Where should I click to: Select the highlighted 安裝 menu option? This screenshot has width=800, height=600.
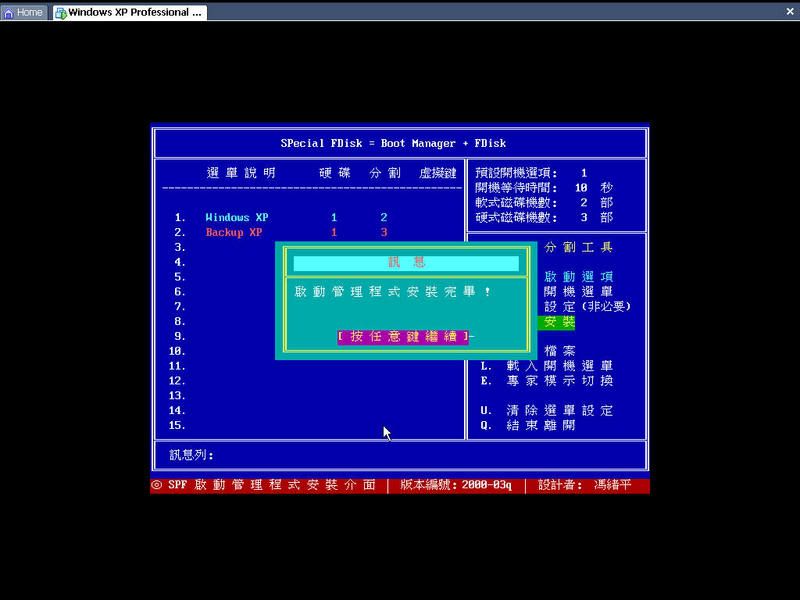pyautogui.click(x=557, y=322)
